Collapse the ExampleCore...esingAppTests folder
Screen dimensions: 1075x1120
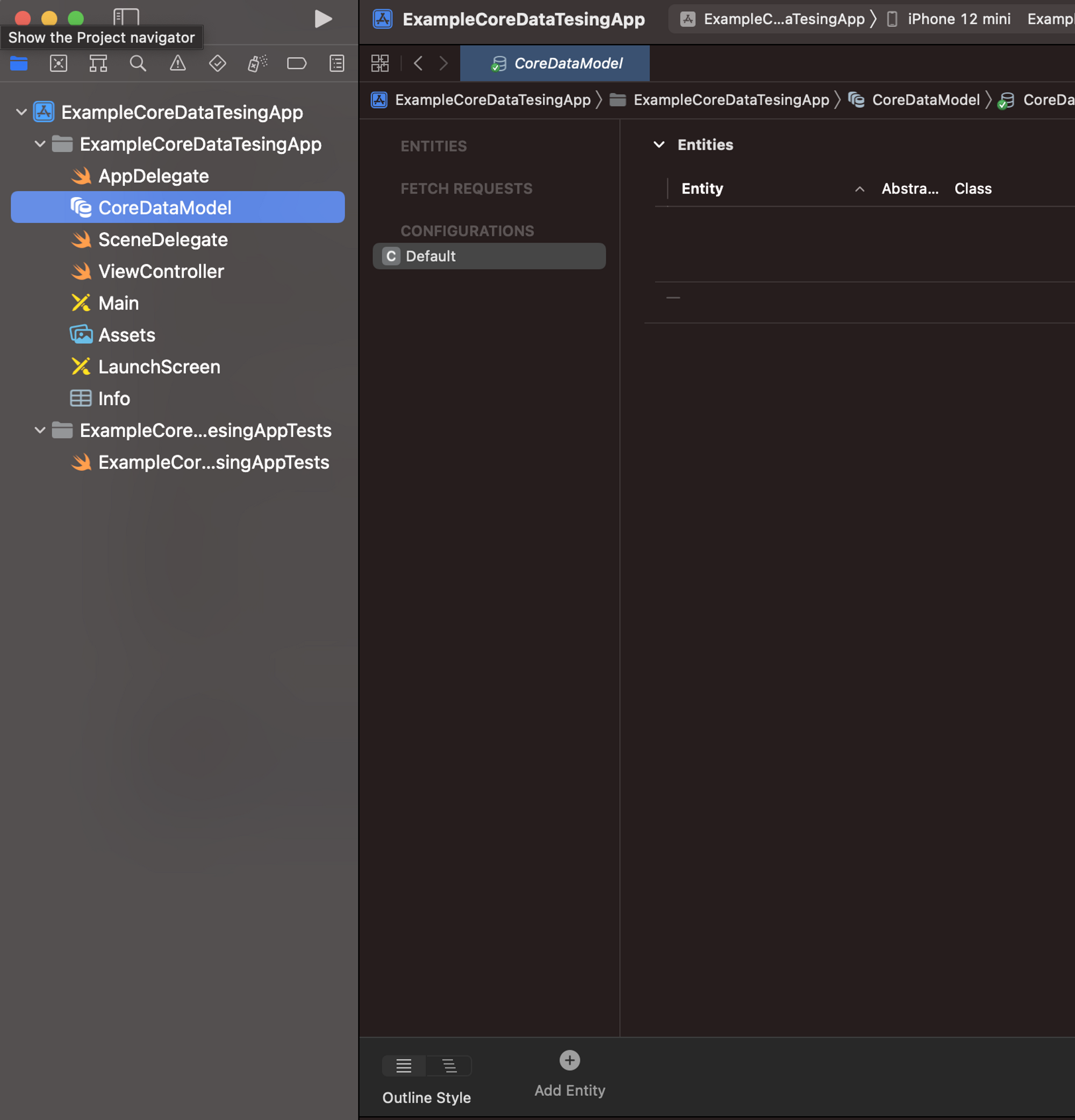pyautogui.click(x=39, y=430)
